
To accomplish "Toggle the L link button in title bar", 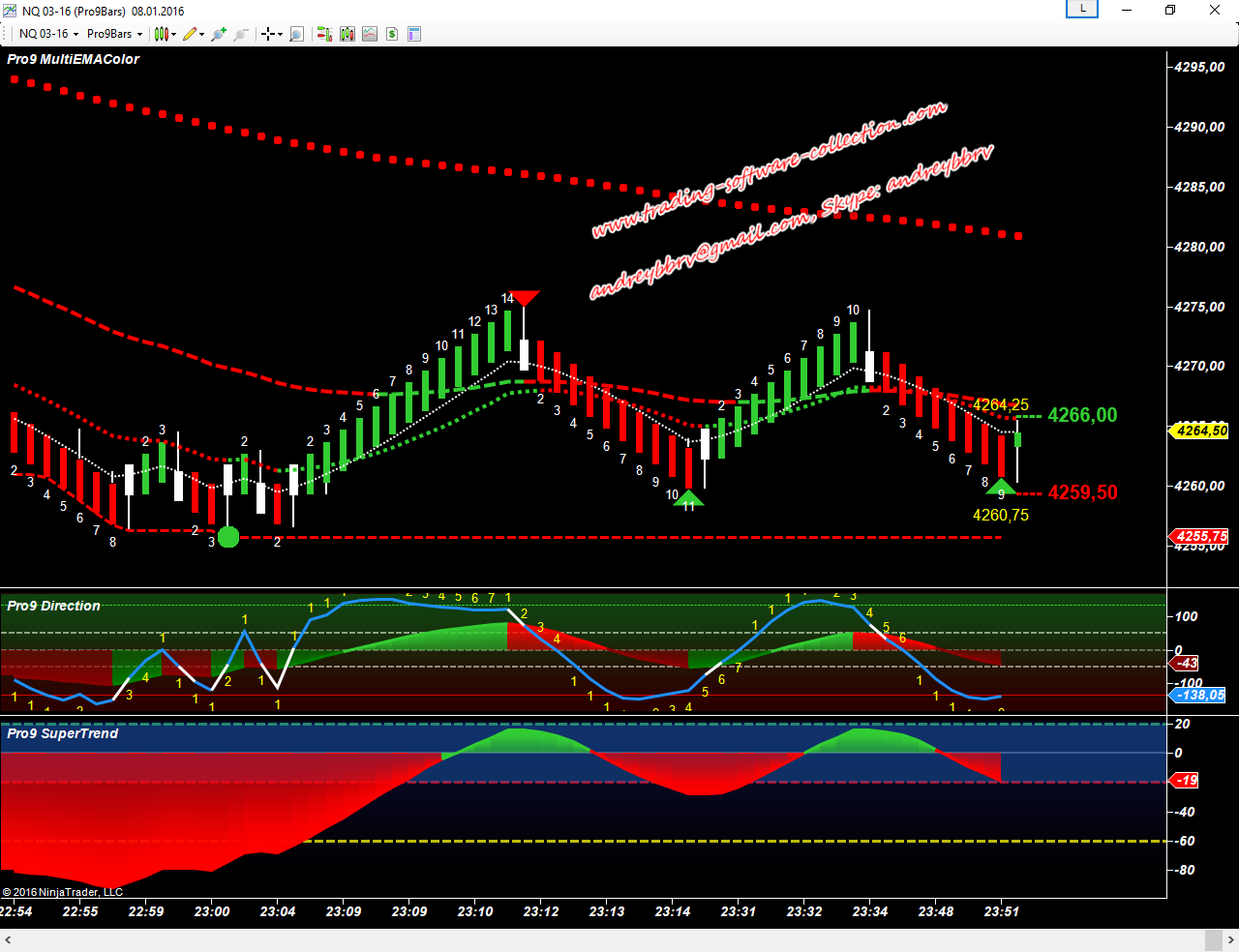I will coord(1082,10).
